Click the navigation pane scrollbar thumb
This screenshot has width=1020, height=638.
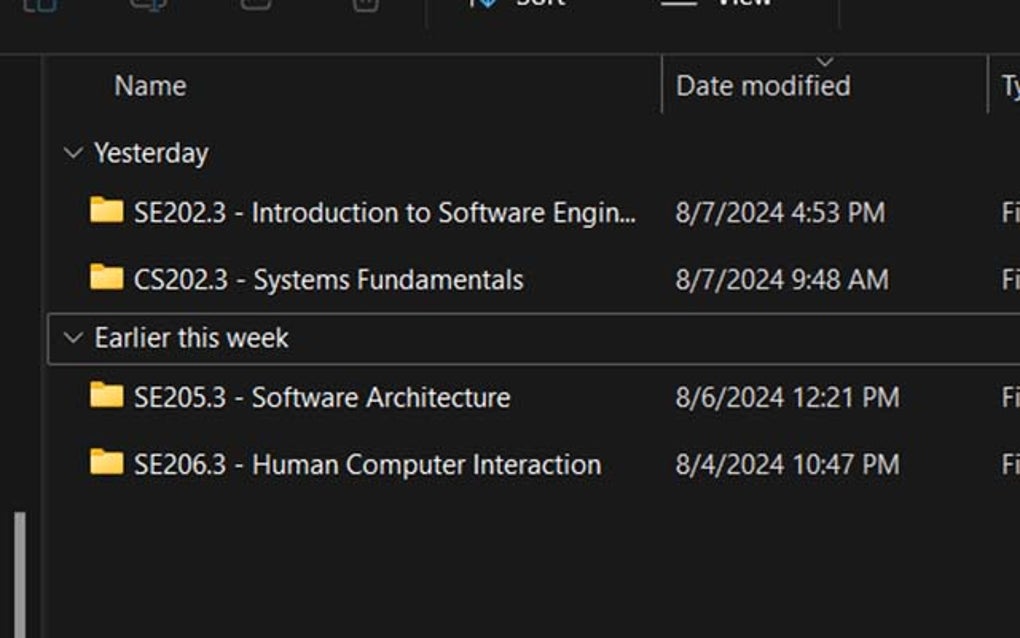tap(19, 575)
